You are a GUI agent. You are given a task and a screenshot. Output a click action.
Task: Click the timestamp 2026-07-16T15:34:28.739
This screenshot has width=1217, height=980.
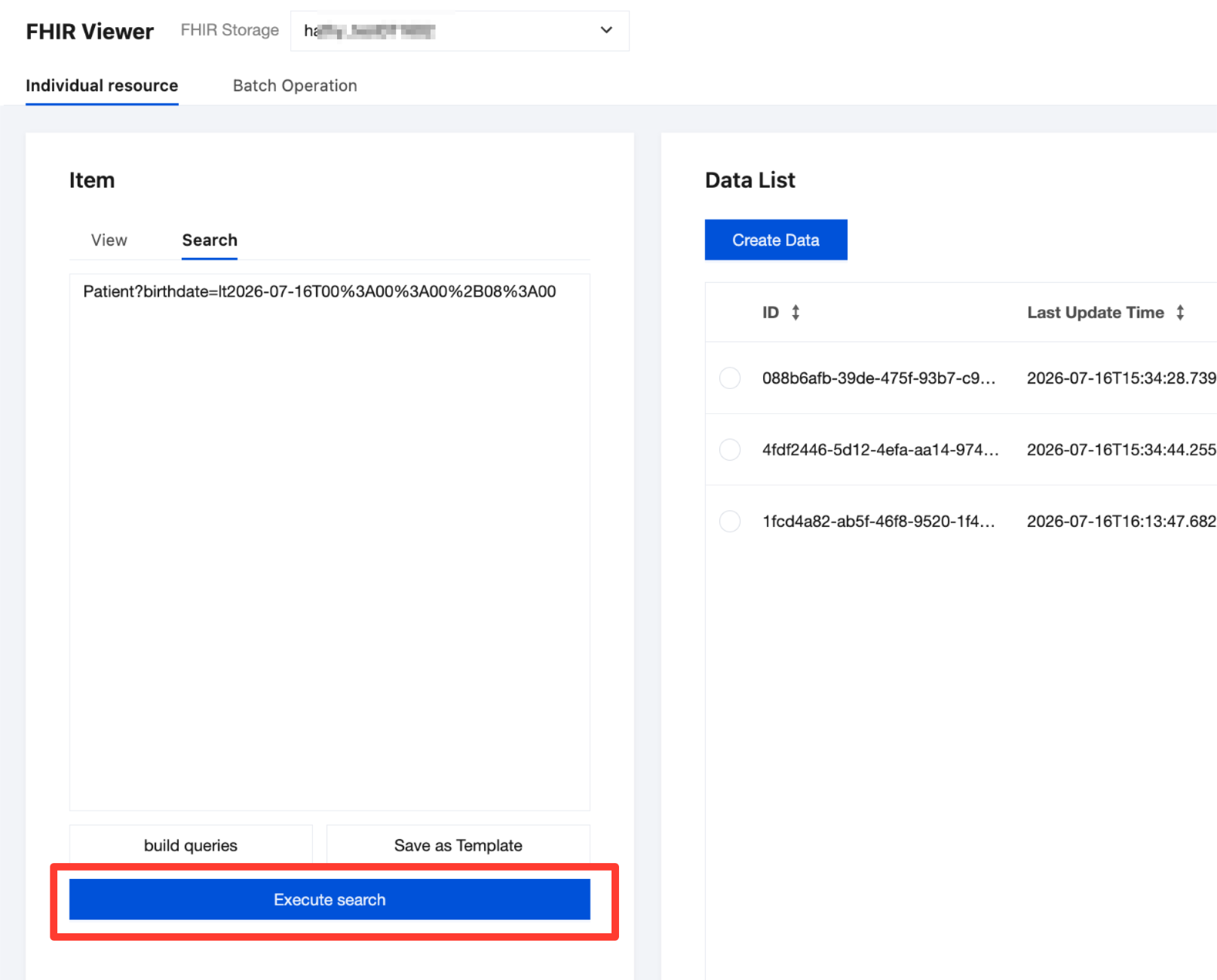[1121, 378]
